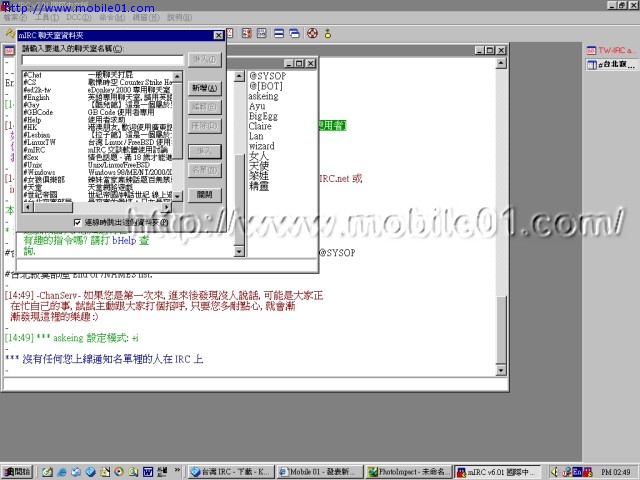Click the first Quick Launch icon with the pencil
640x480 pixels.
[x=47, y=472]
